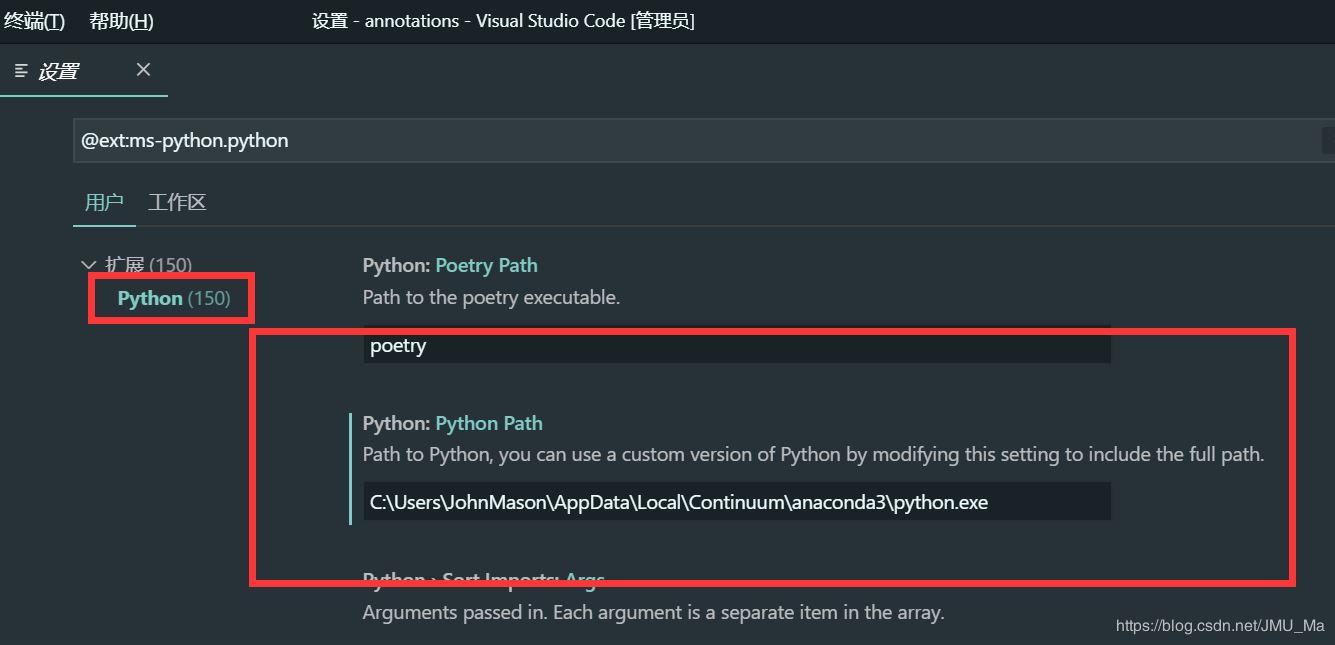
Task: Open the 帮助(H) menu
Action: coord(121,21)
